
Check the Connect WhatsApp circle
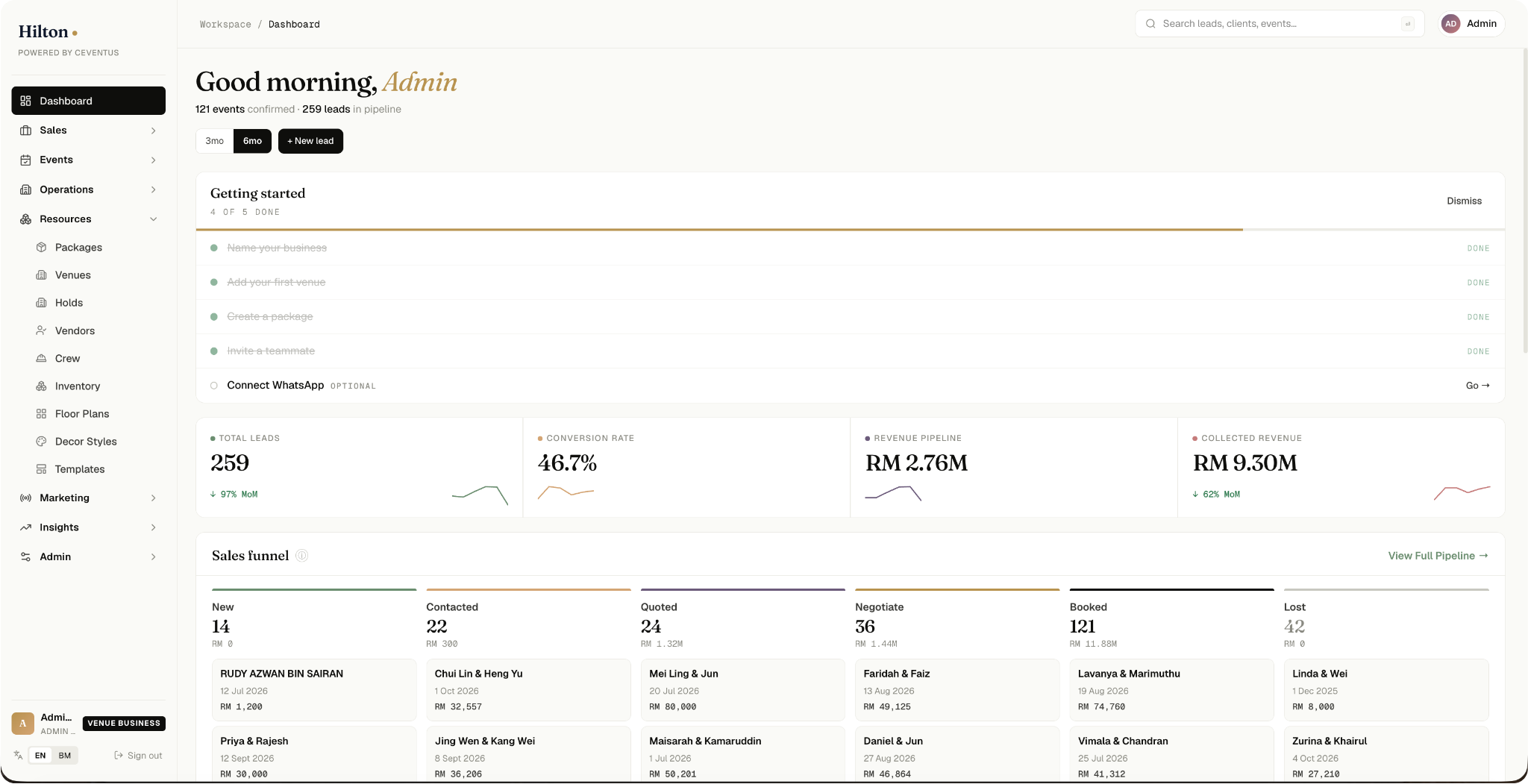(x=214, y=386)
